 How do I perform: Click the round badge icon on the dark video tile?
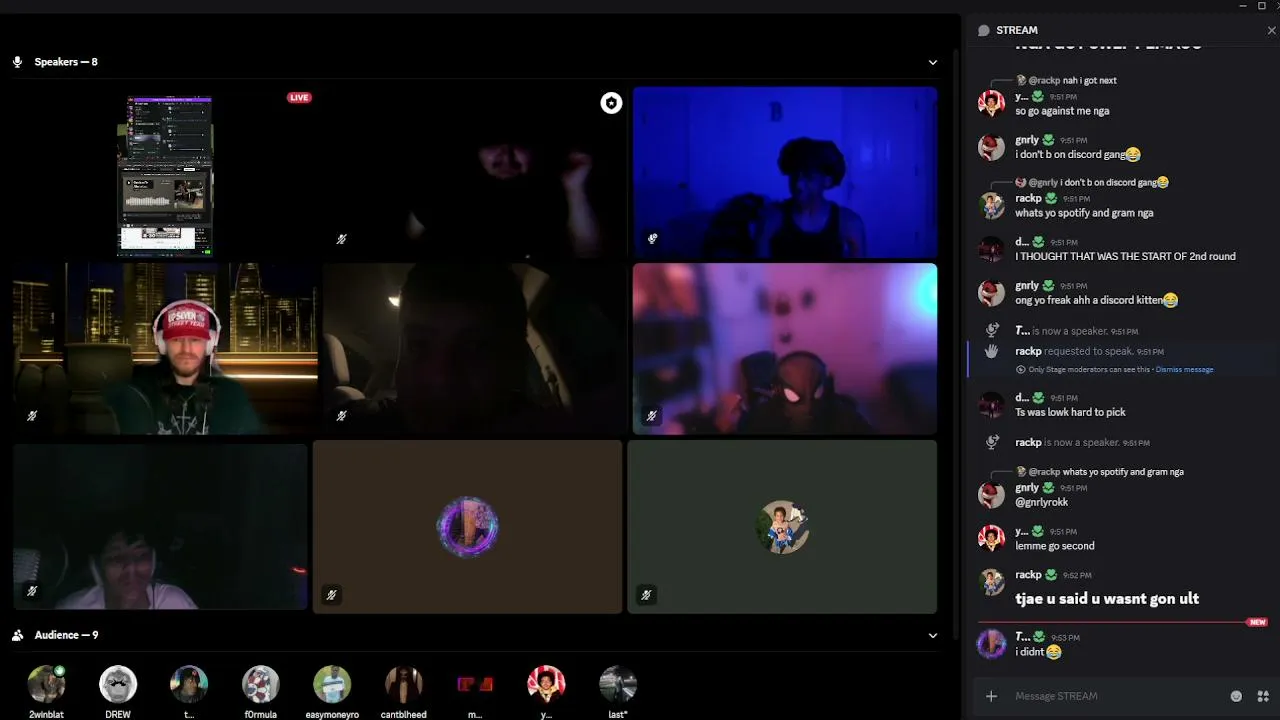(611, 103)
